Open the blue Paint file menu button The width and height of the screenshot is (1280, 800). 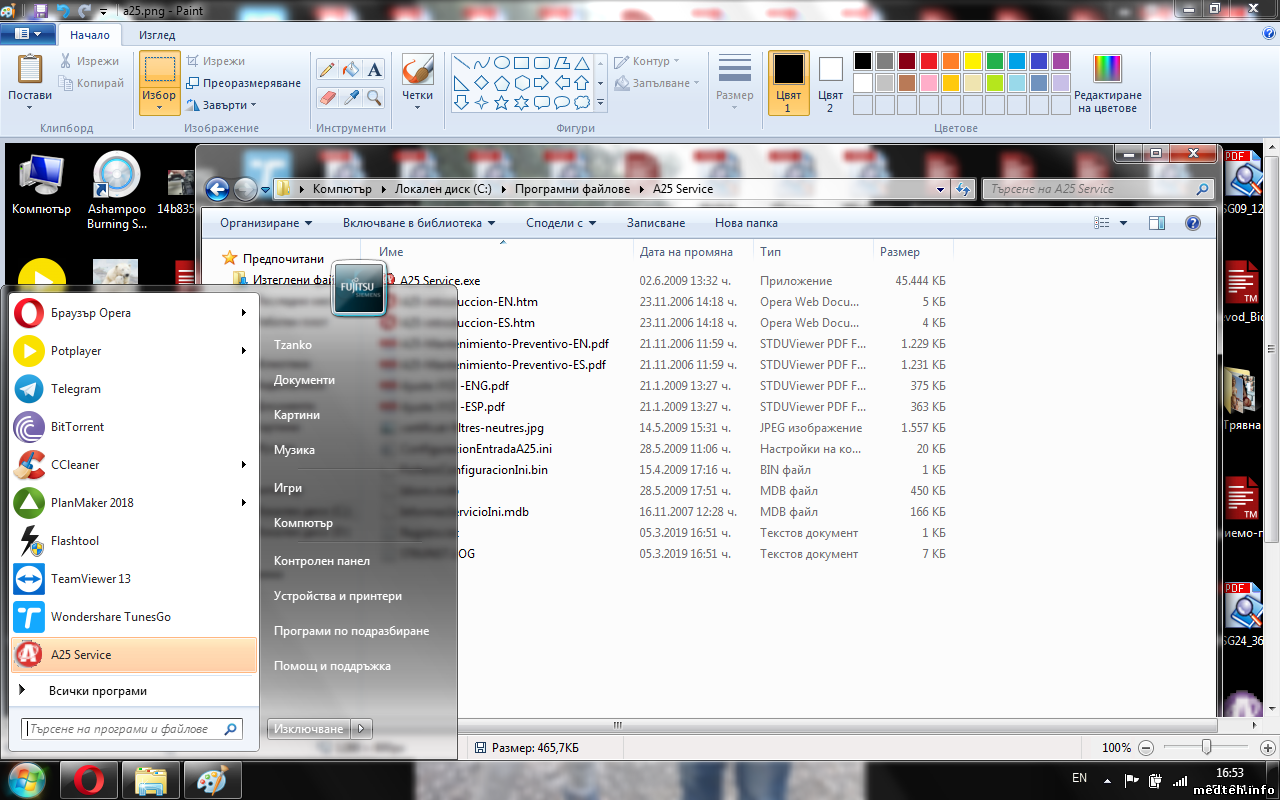tap(28, 34)
